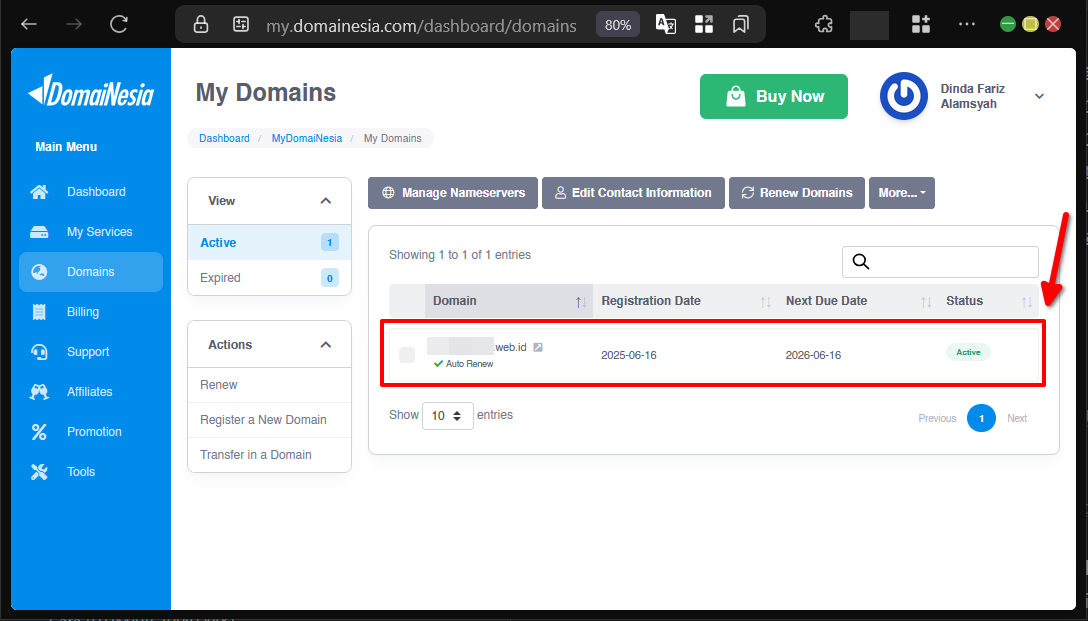Click the Affiliates sidebar icon
Screen dimensions: 1088x621
click(39, 391)
